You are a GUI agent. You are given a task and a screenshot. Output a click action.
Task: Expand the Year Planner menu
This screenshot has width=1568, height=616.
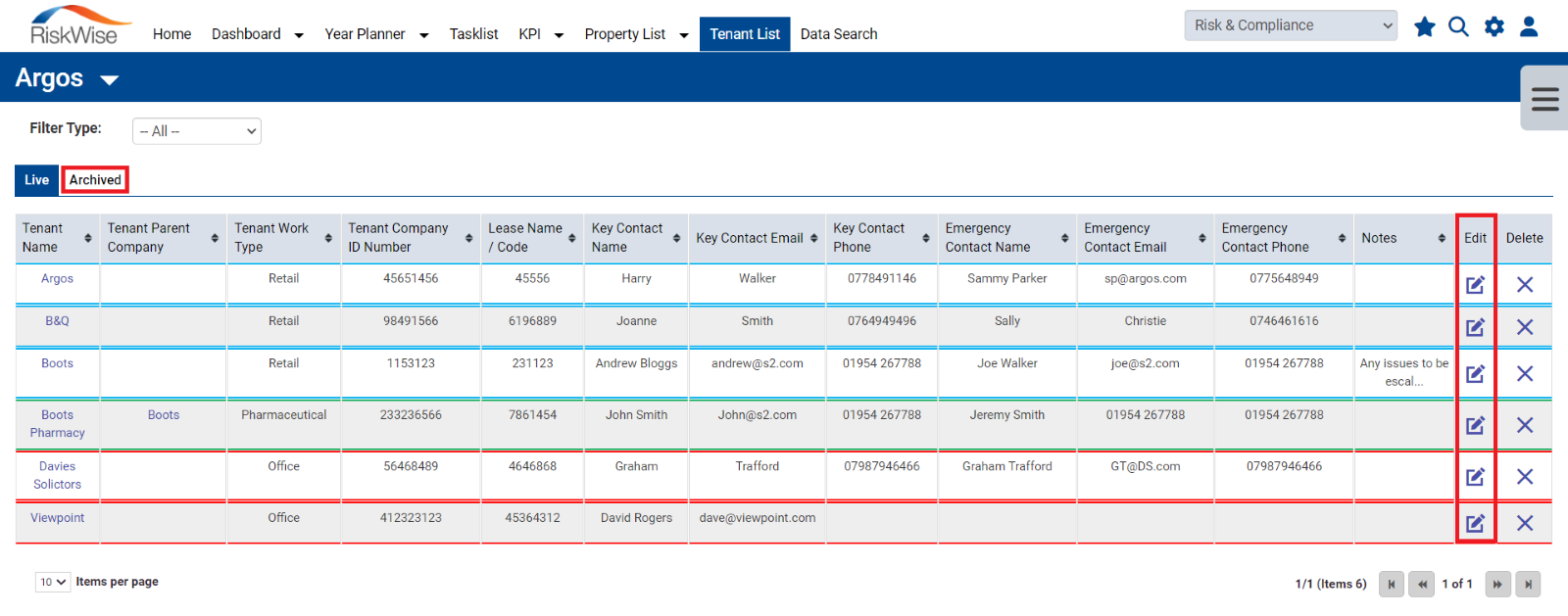[x=423, y=35]
